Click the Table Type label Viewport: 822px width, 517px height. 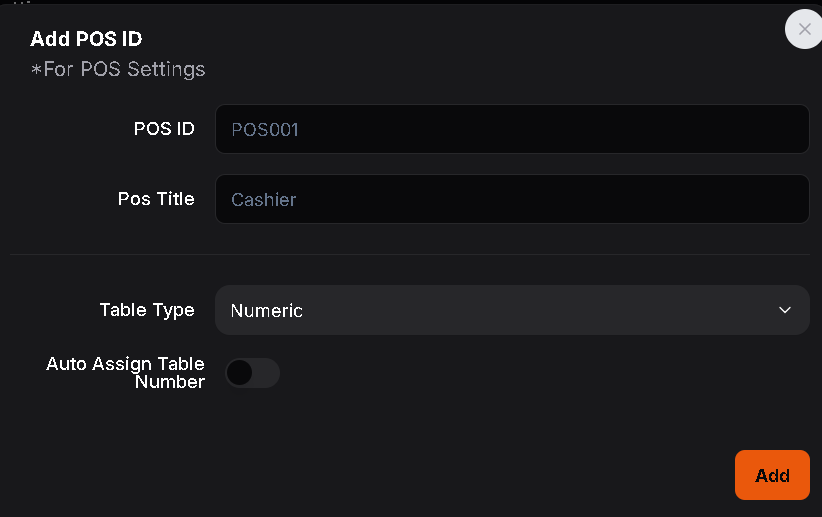(x=147, y=310)
